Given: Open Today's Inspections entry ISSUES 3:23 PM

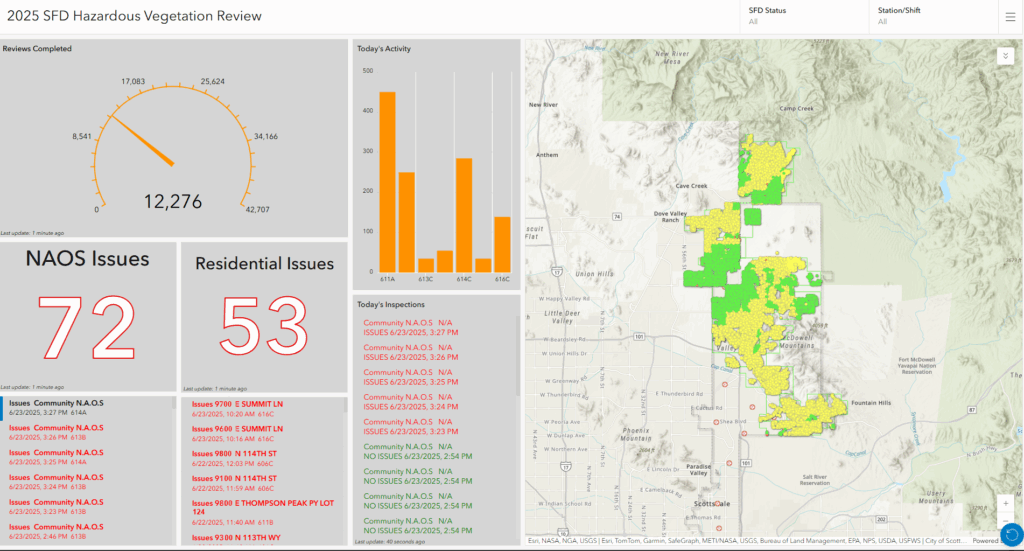Looking at the screenshot, I should pyautogui.click(x=436, y=427).
